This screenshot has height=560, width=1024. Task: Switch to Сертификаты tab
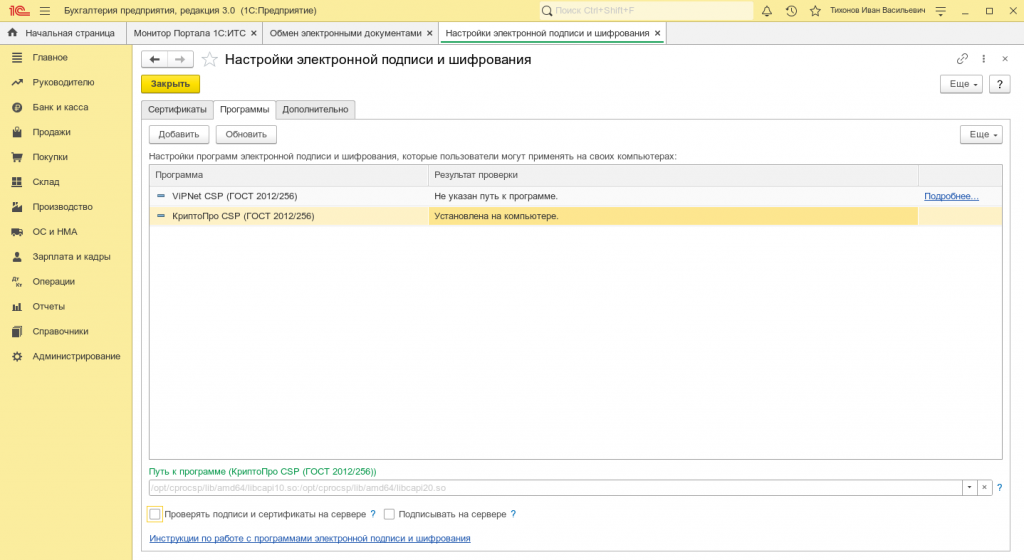pyautogui.click(x=177, y=110)
